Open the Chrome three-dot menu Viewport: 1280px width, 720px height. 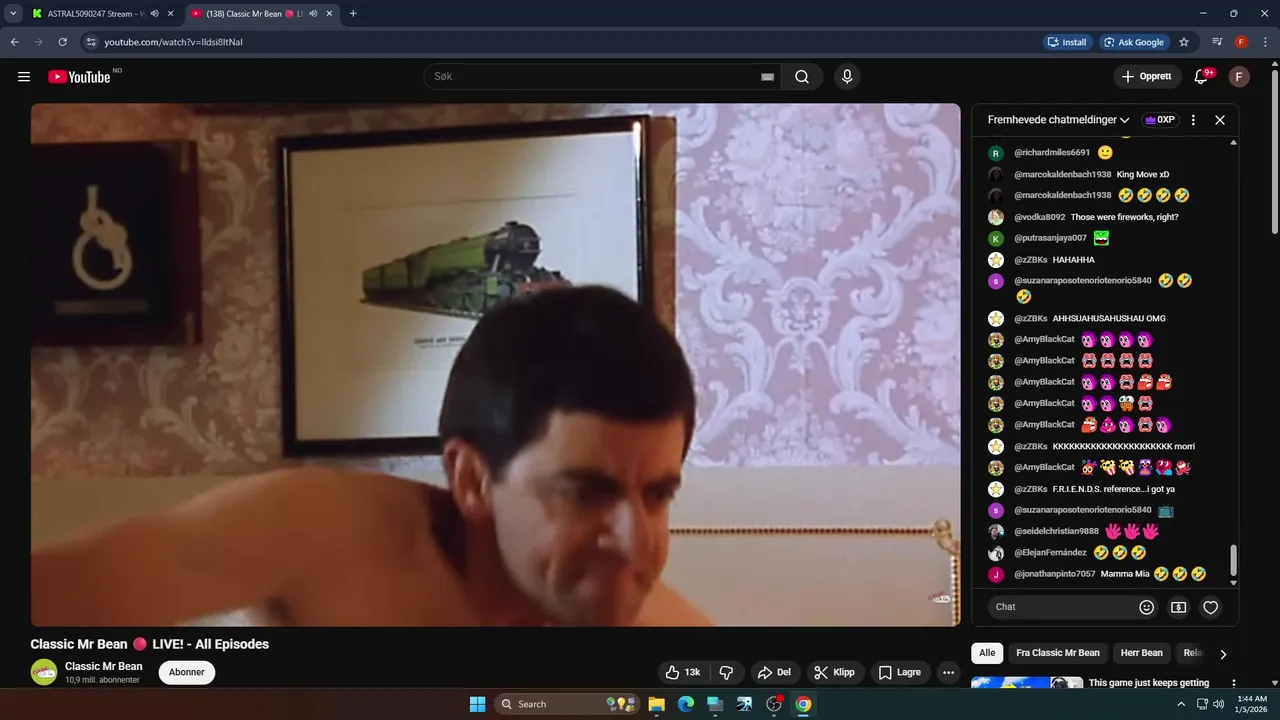click(x=1264, y=42)
